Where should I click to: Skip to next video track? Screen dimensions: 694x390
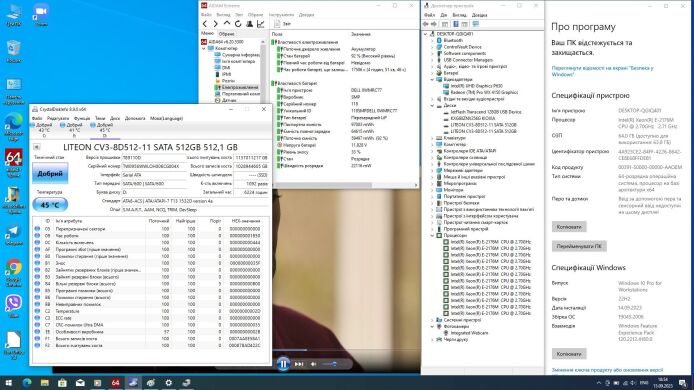[x=299, y=364]
